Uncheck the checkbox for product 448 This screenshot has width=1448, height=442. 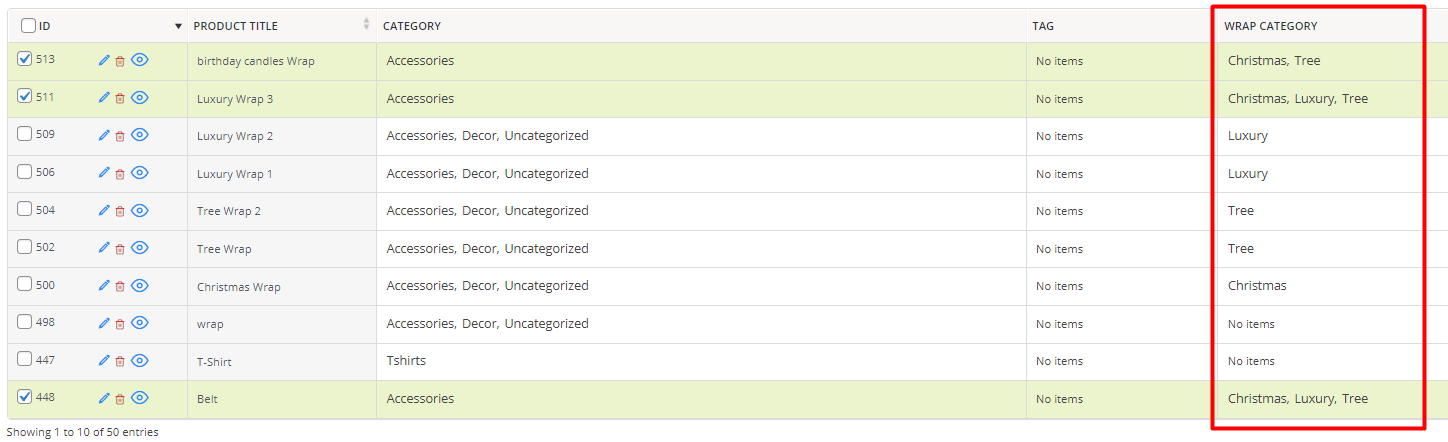click(25, 397)
